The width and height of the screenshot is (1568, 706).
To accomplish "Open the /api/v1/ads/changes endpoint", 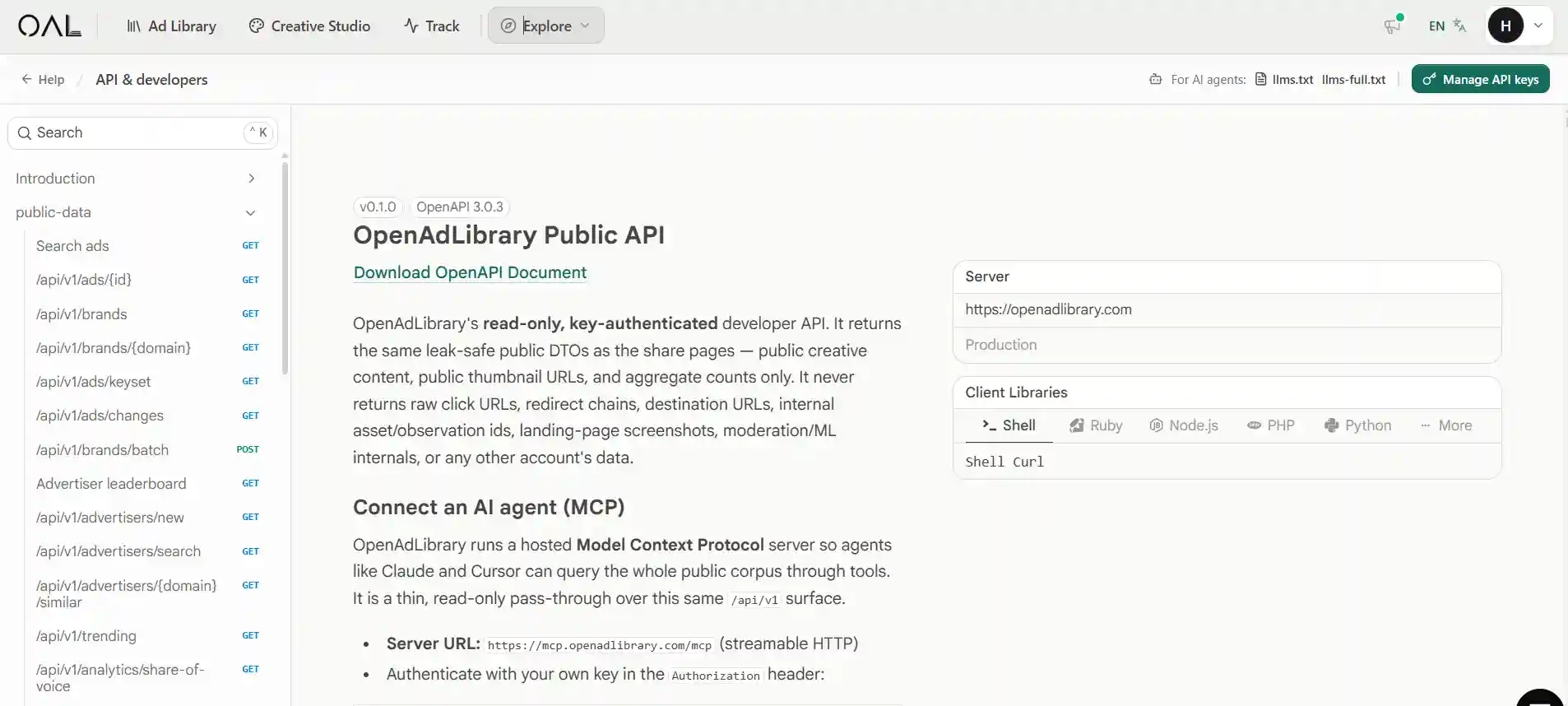I will pyautogui.click(x=146, y=416).
